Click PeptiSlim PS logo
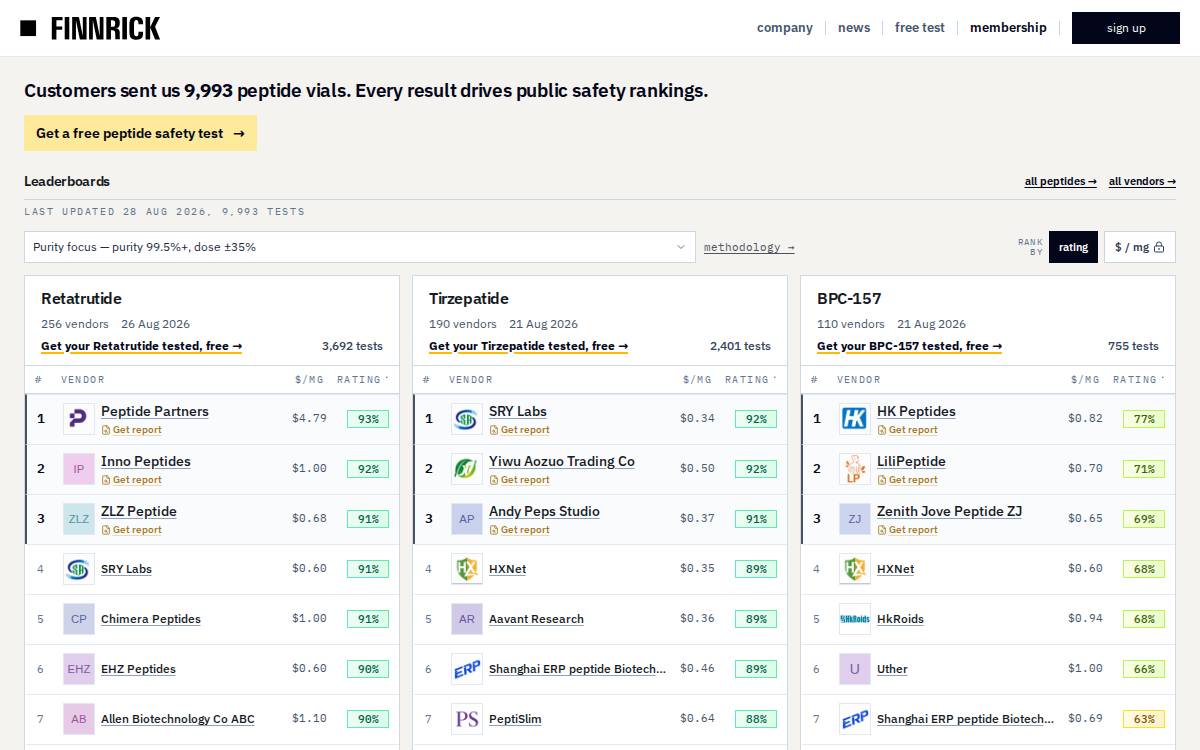Viewport: 1200px width, 750px height. click(x=467, y=719)
